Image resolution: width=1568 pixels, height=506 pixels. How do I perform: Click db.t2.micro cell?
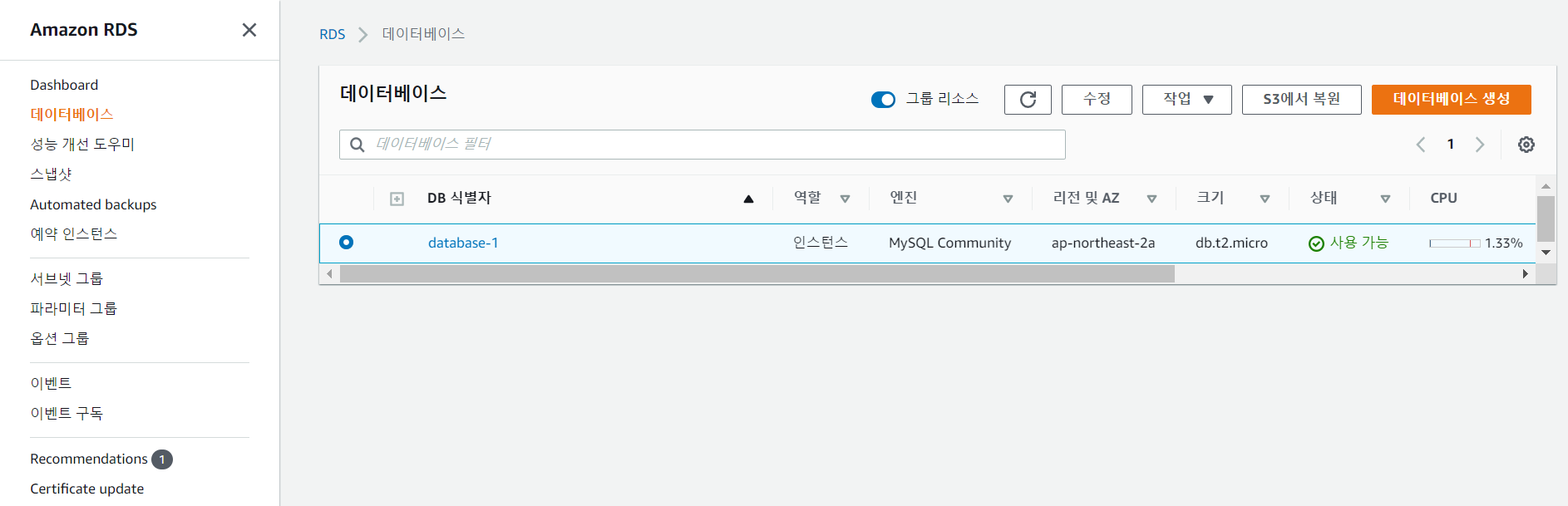(x=1231, y=243)
